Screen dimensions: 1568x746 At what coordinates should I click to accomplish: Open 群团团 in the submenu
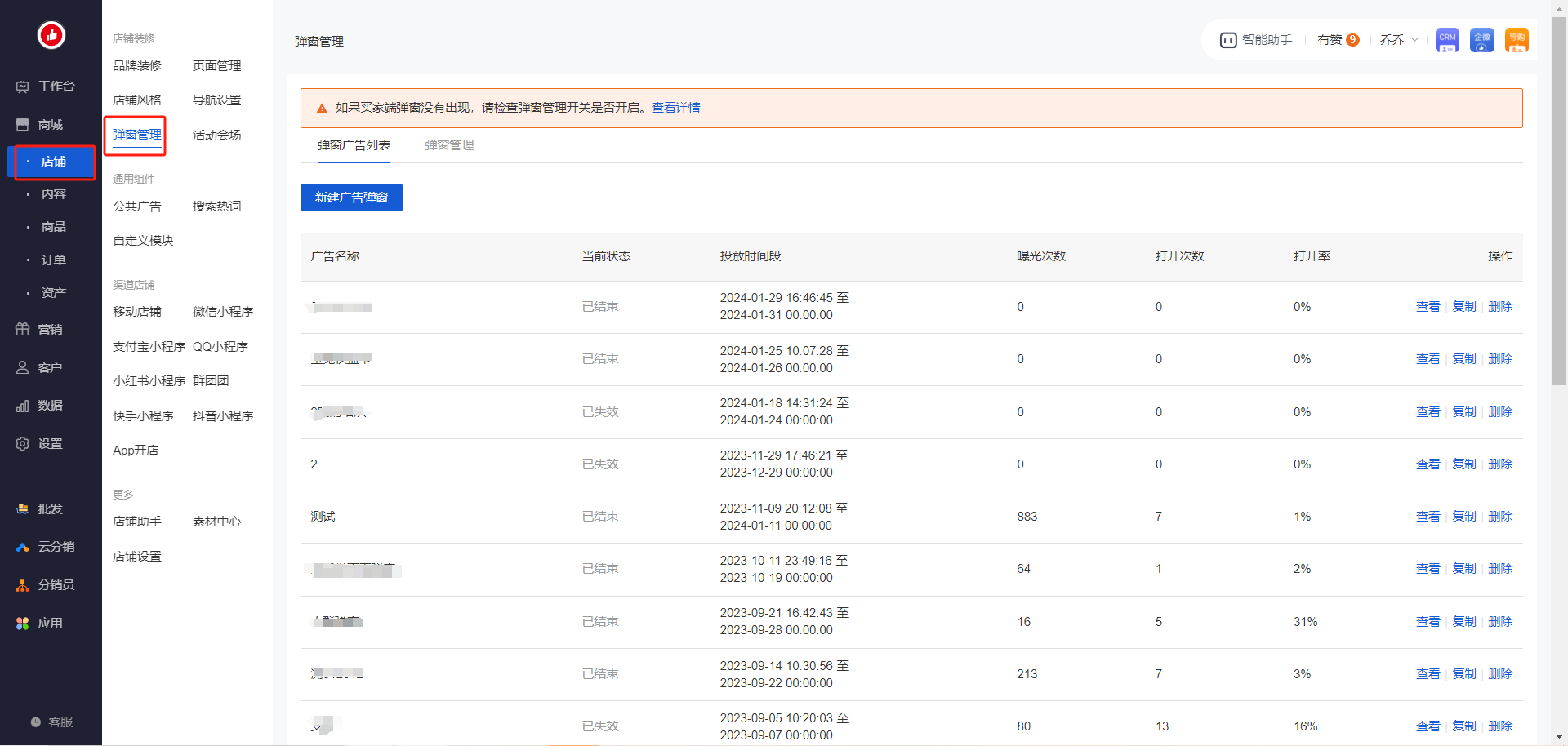pyautogui.click(x=211, y=381)
